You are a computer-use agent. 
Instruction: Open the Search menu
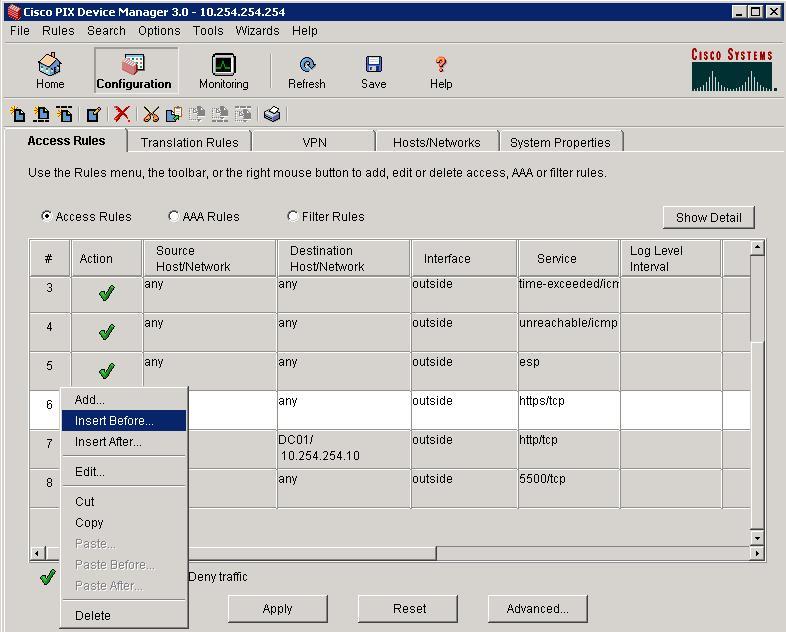click(x=106, y=31)
